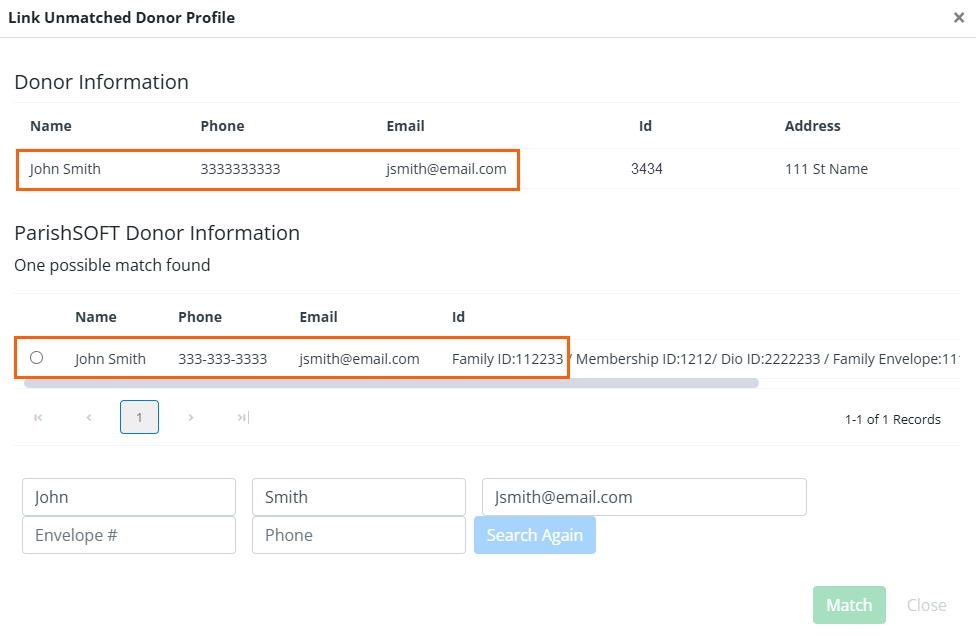Go to first page of records
Screen dimensions: 976x636
[x=38, y=418]
